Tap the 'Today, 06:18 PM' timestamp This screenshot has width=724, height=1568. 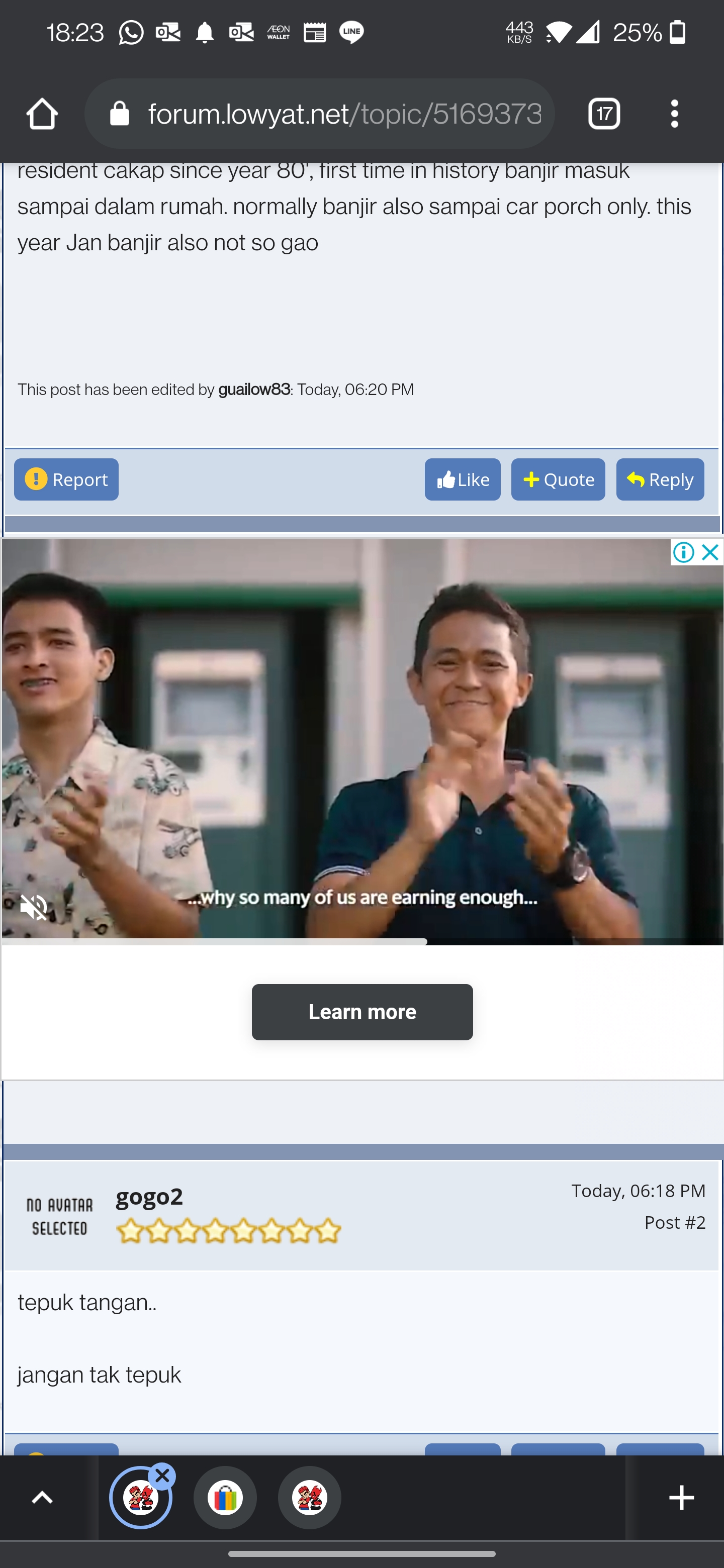[x=638, y=1191]
